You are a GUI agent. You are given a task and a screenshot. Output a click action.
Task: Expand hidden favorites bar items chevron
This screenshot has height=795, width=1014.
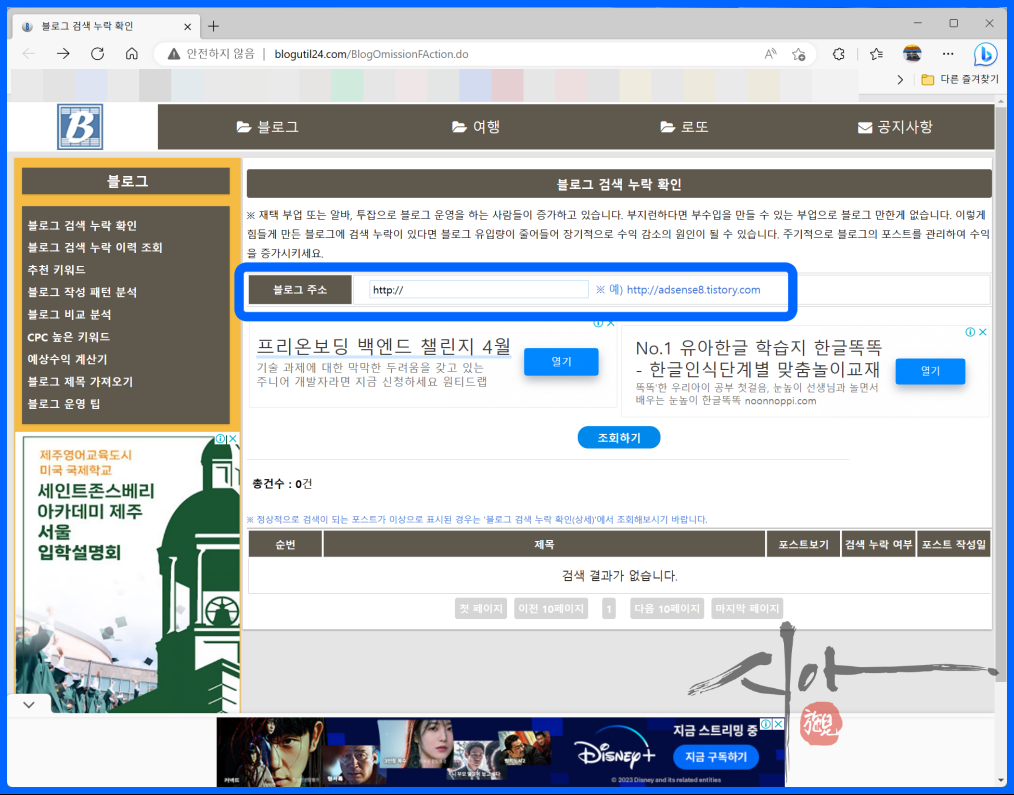900,80
